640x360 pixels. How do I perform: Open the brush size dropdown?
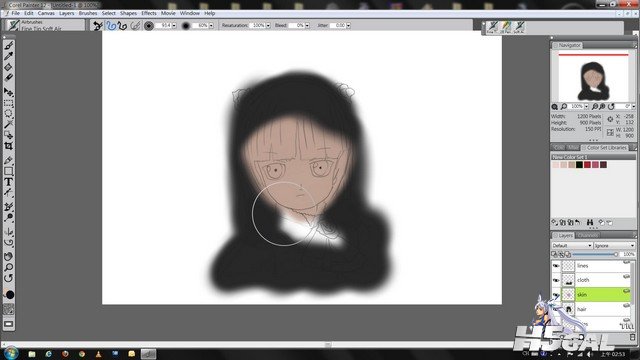click(174, 26)
